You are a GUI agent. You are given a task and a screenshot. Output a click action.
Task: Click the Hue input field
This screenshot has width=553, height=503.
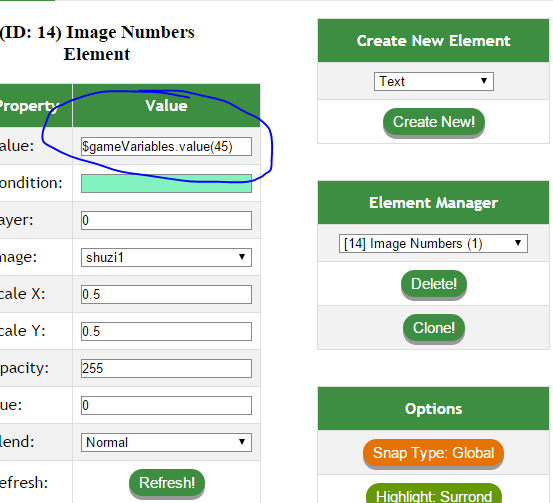click(x=166, y=405)
